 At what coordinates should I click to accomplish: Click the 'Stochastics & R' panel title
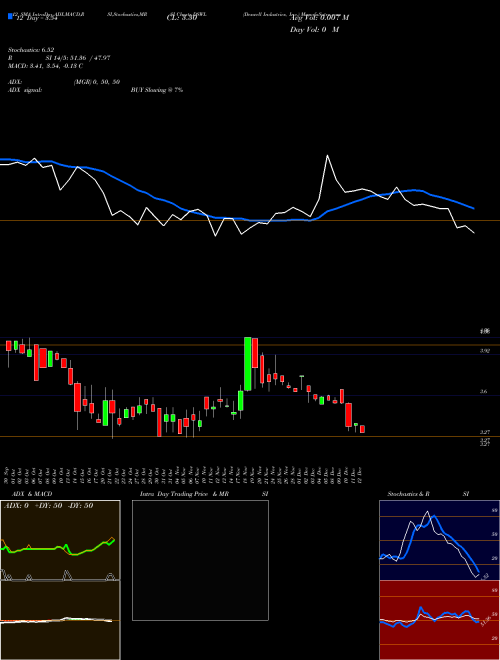click(x=409, y=494)
